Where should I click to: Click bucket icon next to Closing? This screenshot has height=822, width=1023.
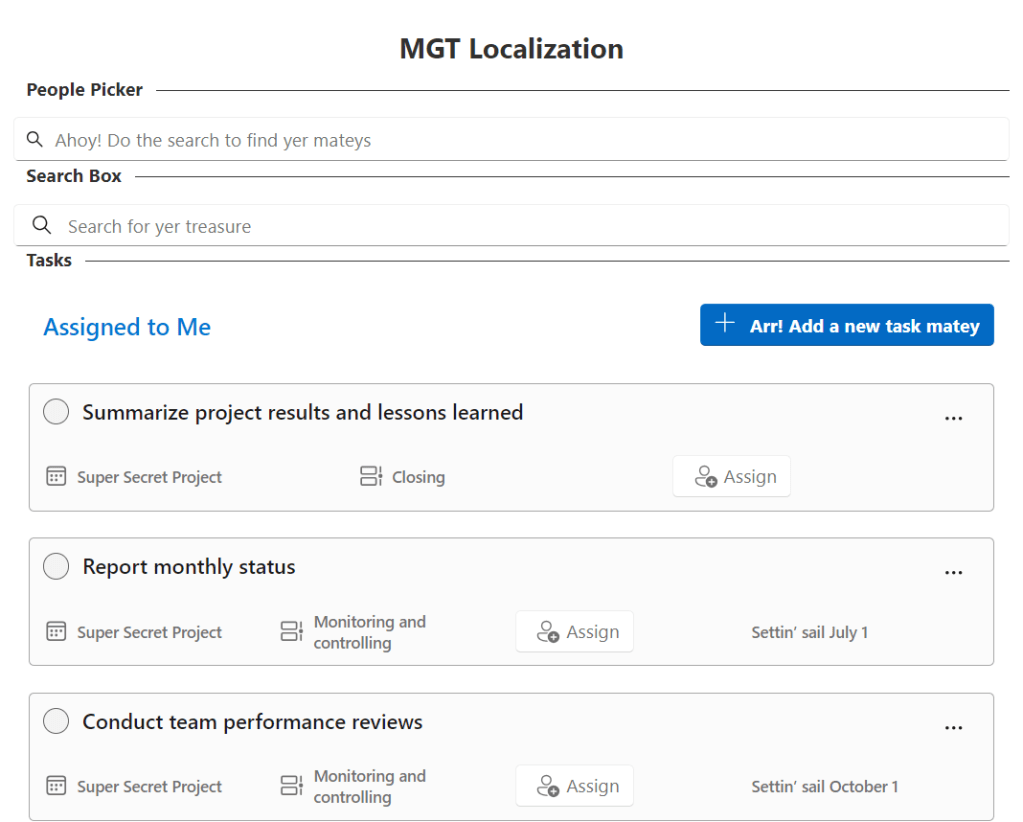(371, 477)
